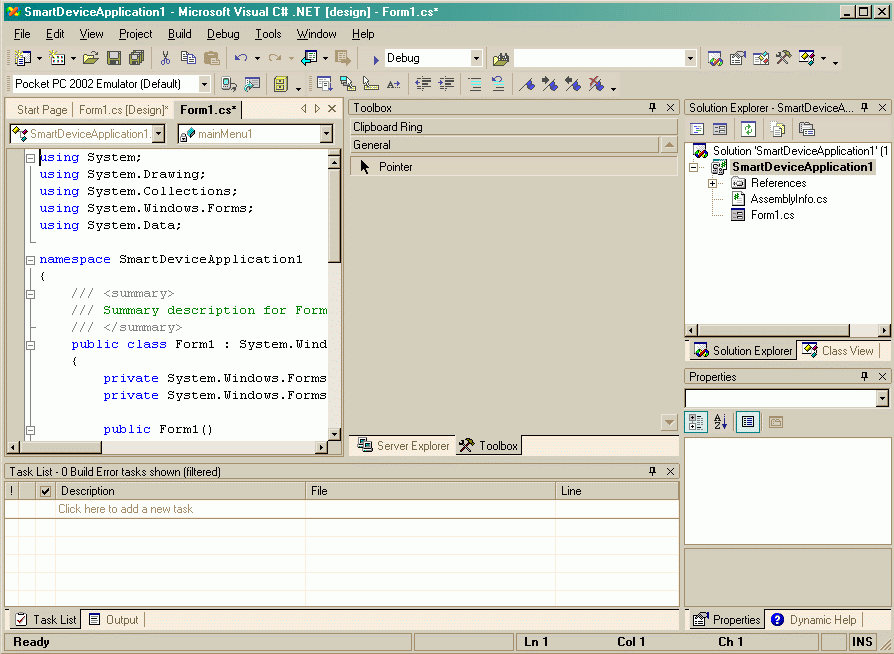Toggle auto-hide pin on Toolbox panel
The image size is (894, 654).
click(652, 107)
